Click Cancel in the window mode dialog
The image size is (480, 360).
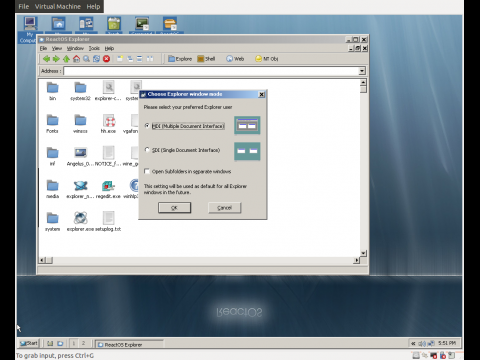[224, 208]
